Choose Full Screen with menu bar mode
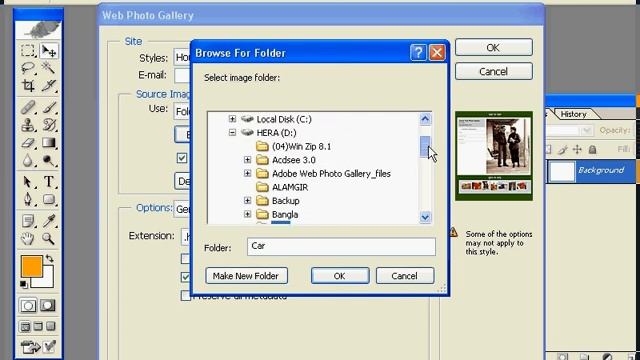 (38, 327)
